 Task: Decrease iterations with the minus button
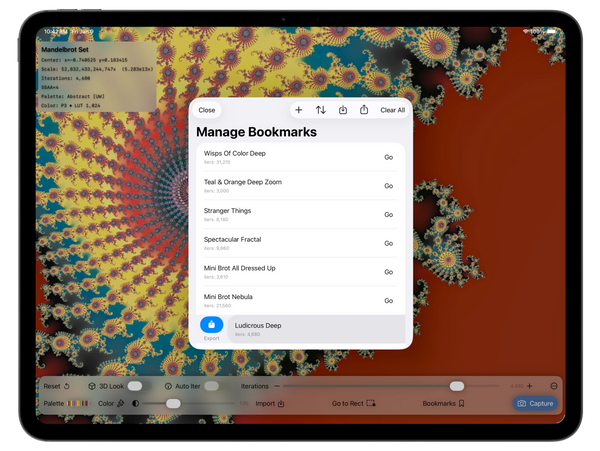point(553,385)
